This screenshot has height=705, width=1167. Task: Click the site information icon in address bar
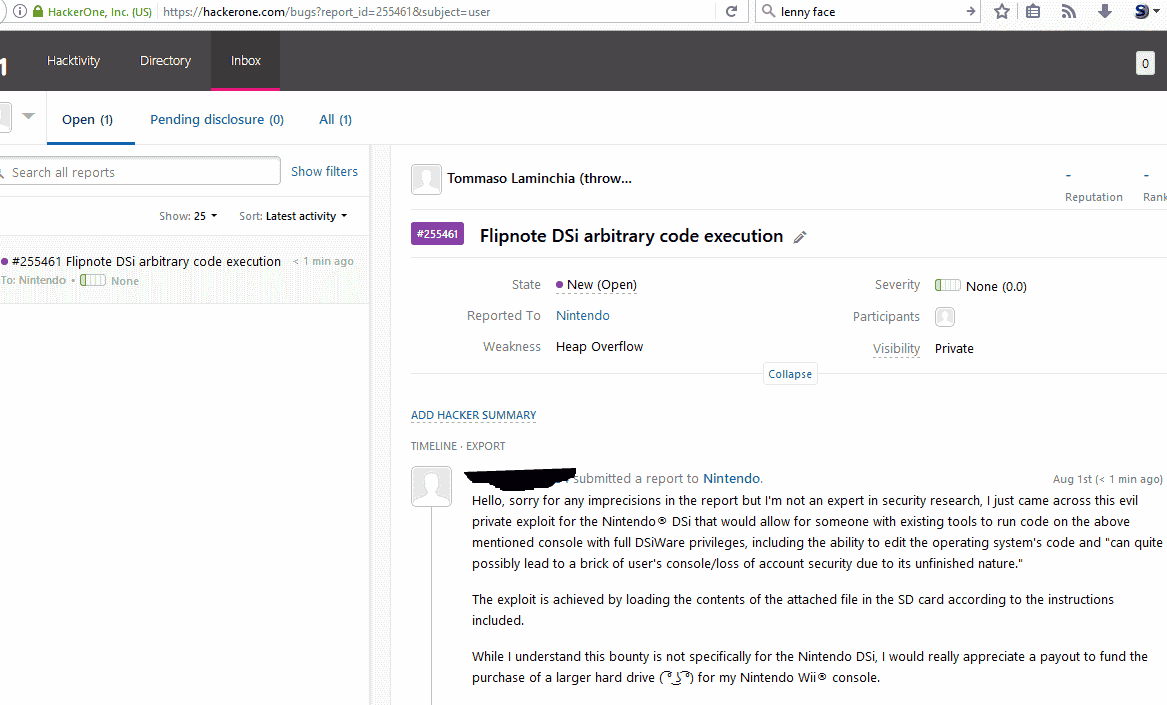tap(19, 11)
